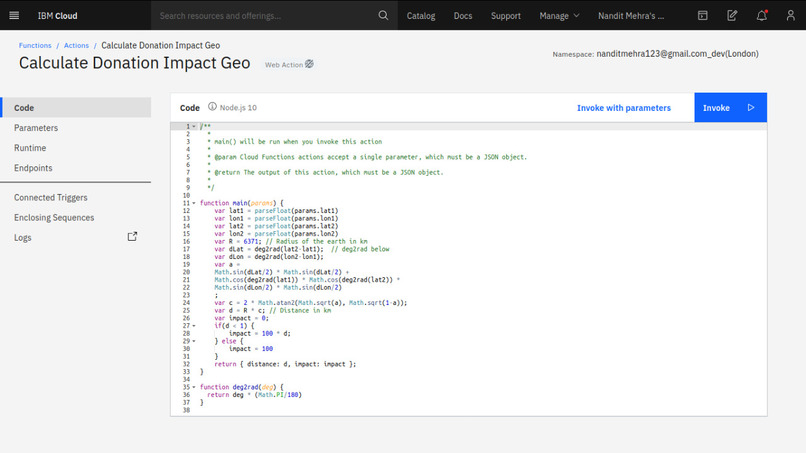Collapse the if block fold at line 27
The height and width of the screenshot is (453, 806).
click(x=194, y=325)
